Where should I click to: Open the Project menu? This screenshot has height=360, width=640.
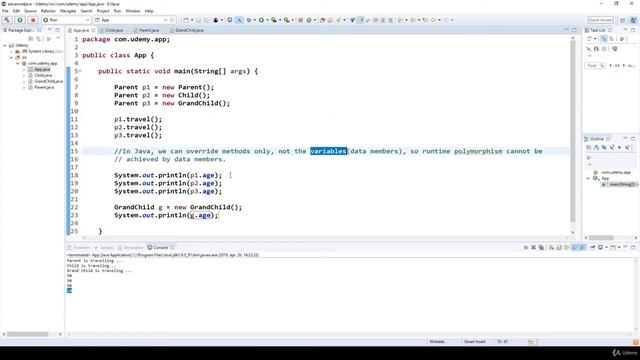pos(103,11)
